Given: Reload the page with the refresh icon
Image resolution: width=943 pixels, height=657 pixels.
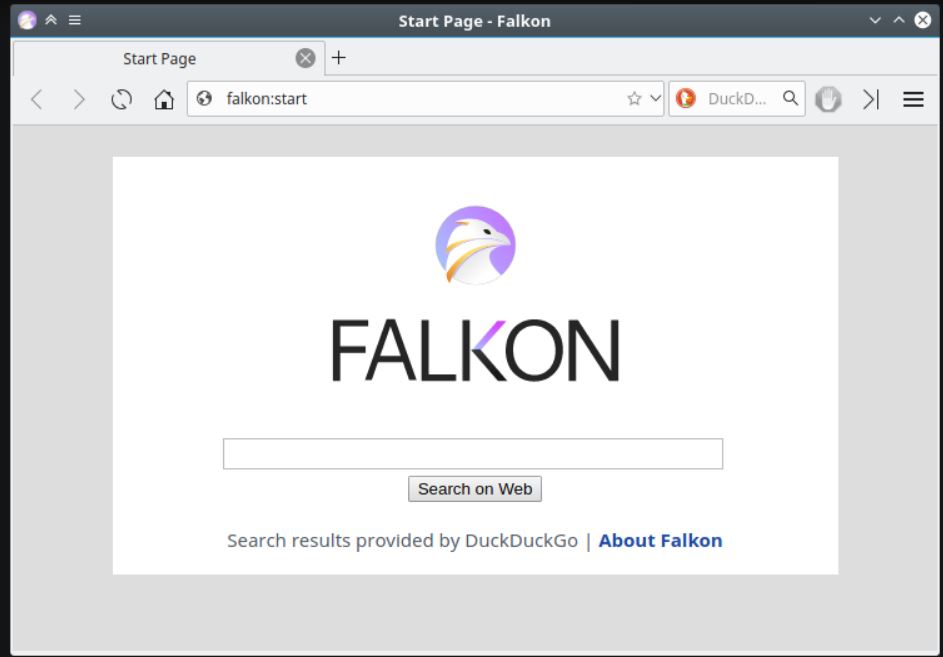Looking at the screenshot, I should point(121,99).
